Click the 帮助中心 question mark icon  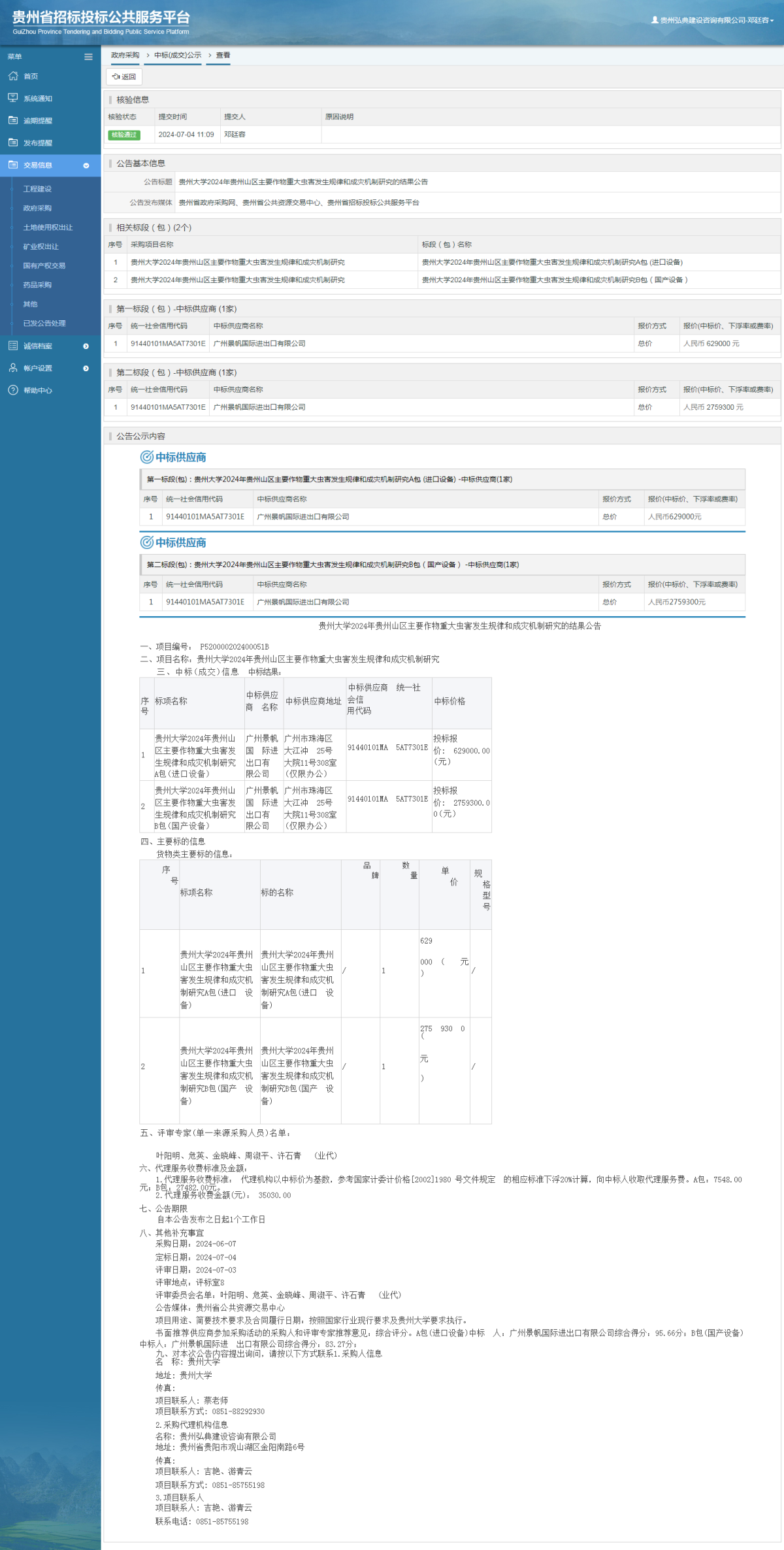pos(13,390)
